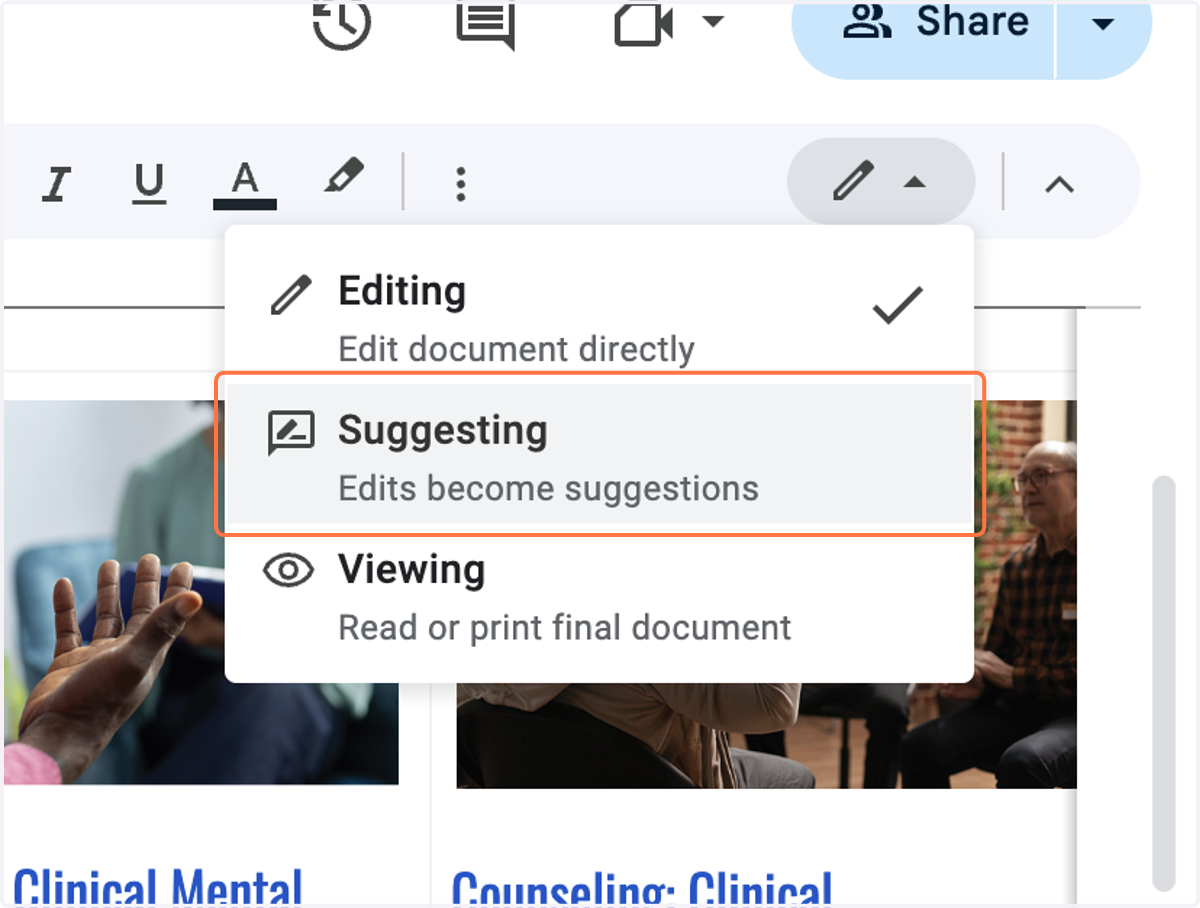
Task: Open the Counseling: Clinical heading link
Action: [x=642, y=888]
